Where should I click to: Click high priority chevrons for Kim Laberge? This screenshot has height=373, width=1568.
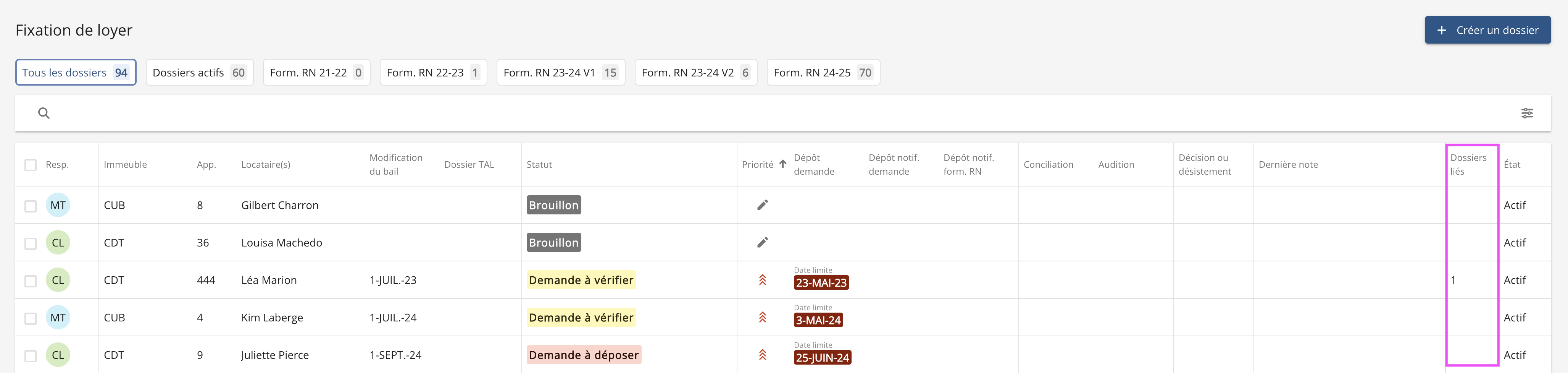point(762,318)
